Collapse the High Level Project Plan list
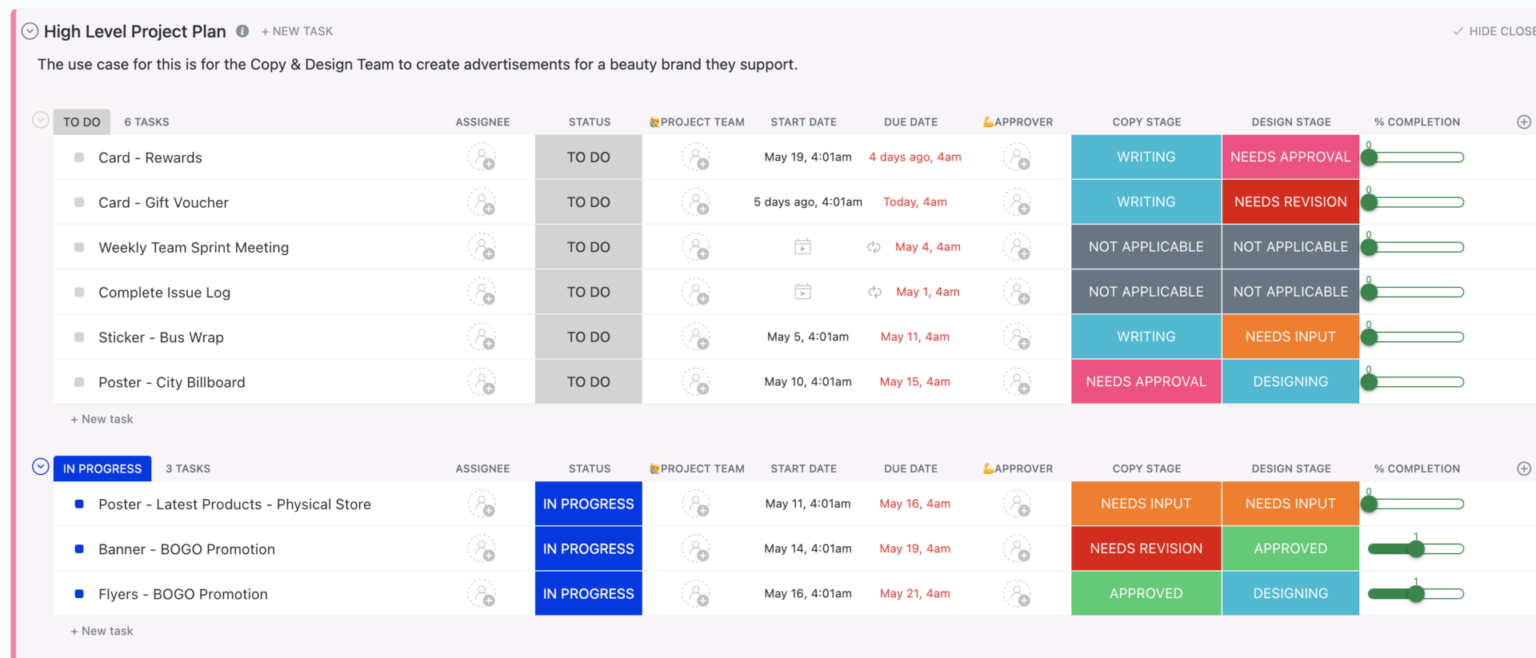Screen dimensions: 1536x658 point(30,31)
